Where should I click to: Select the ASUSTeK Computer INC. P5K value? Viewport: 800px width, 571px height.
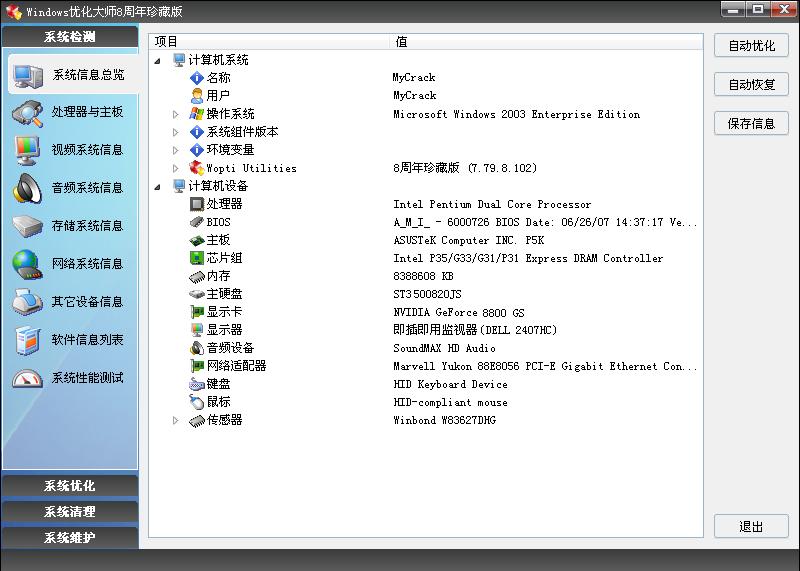tap(468, 240)
